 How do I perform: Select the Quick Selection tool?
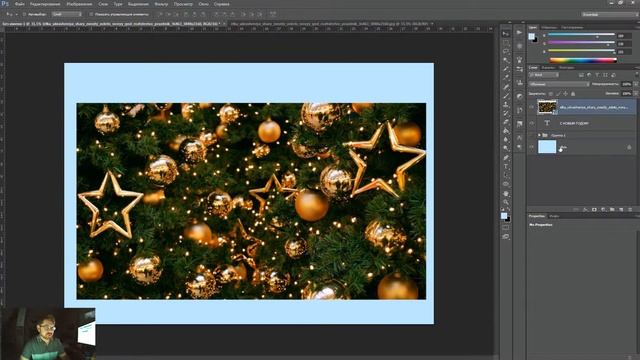click(x=506, y=60)
